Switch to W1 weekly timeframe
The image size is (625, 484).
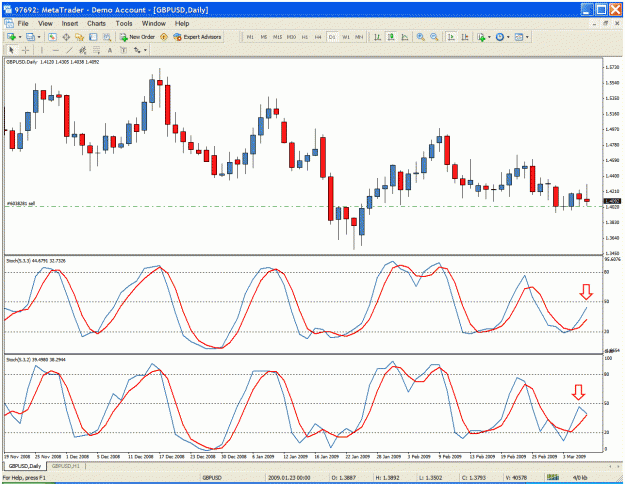[346, 37]
